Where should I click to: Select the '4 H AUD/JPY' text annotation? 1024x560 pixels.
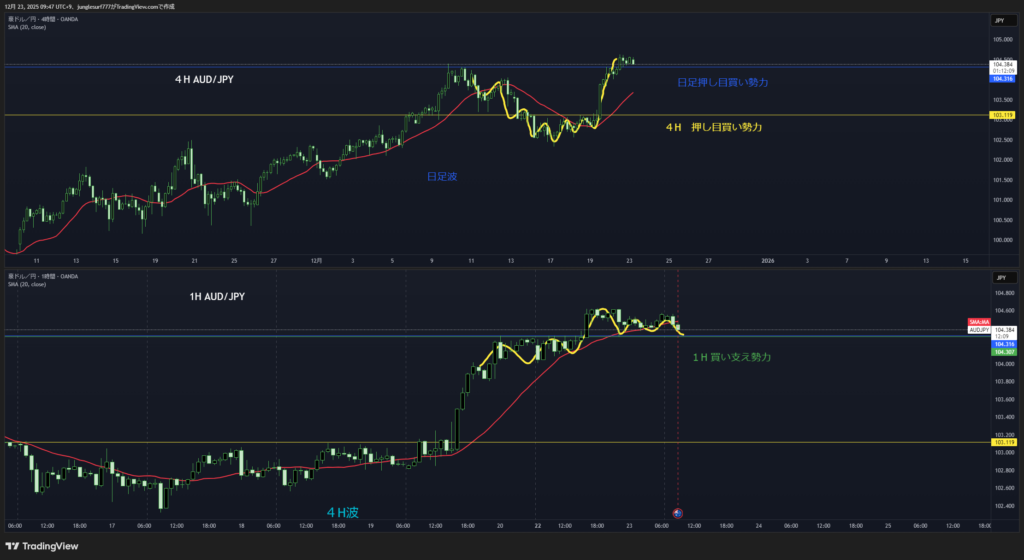pos(207,77)
